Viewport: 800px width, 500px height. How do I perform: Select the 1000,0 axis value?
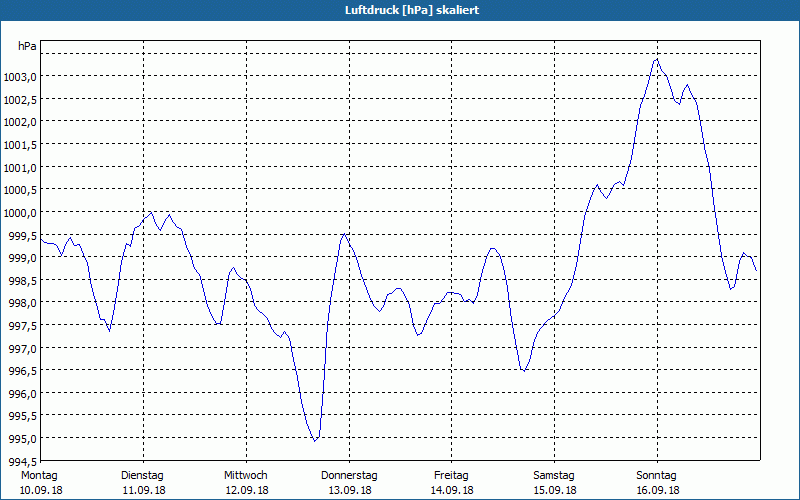[20, 213]
